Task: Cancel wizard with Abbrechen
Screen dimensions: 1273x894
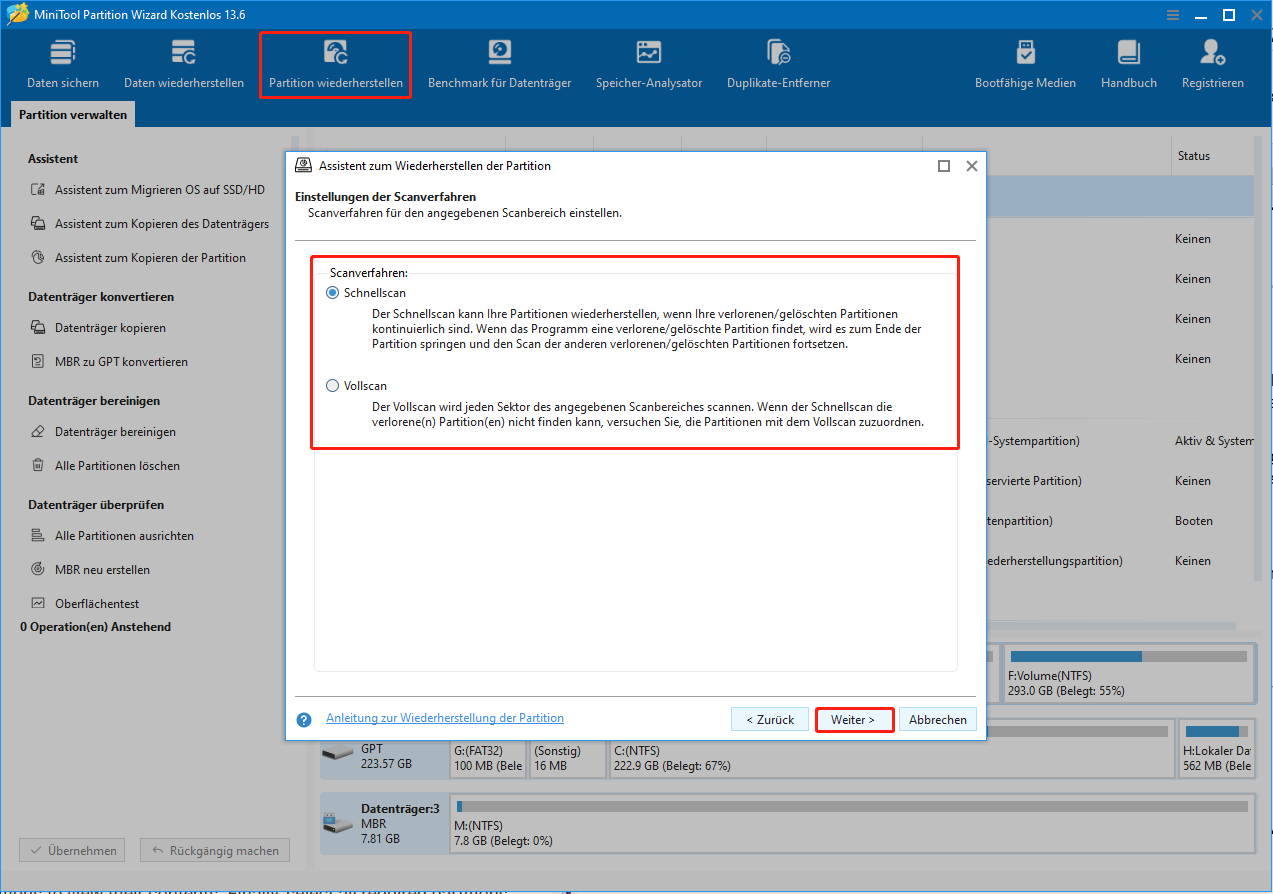Action: (938, 719)
